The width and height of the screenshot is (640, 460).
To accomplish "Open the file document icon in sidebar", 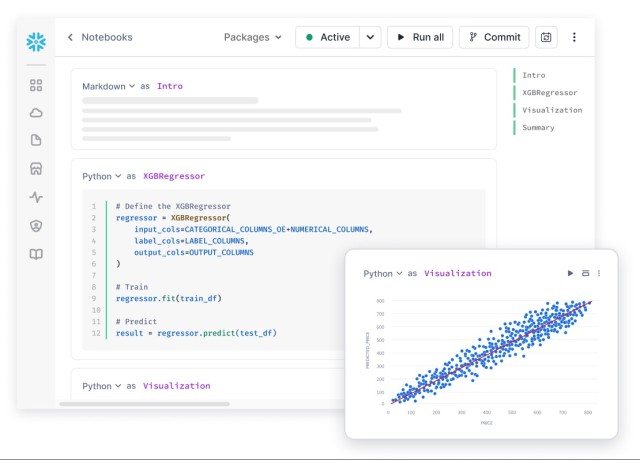I will pos(36,141).
